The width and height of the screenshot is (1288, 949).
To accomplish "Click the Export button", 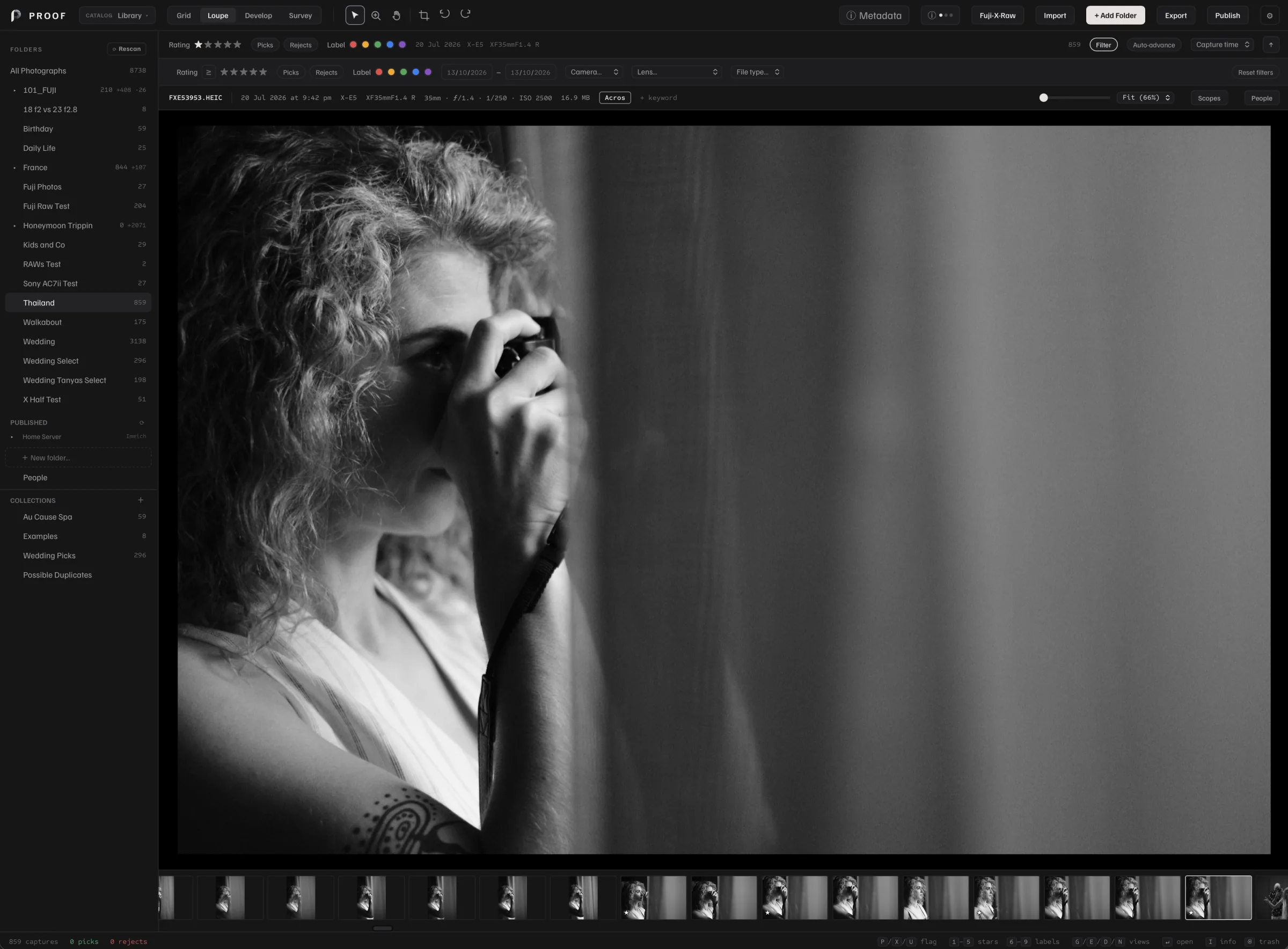I will pos(1175,16).
